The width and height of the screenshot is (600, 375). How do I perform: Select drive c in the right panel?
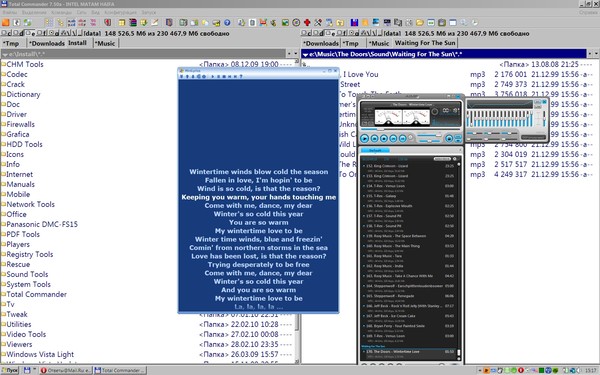(307, 34)
